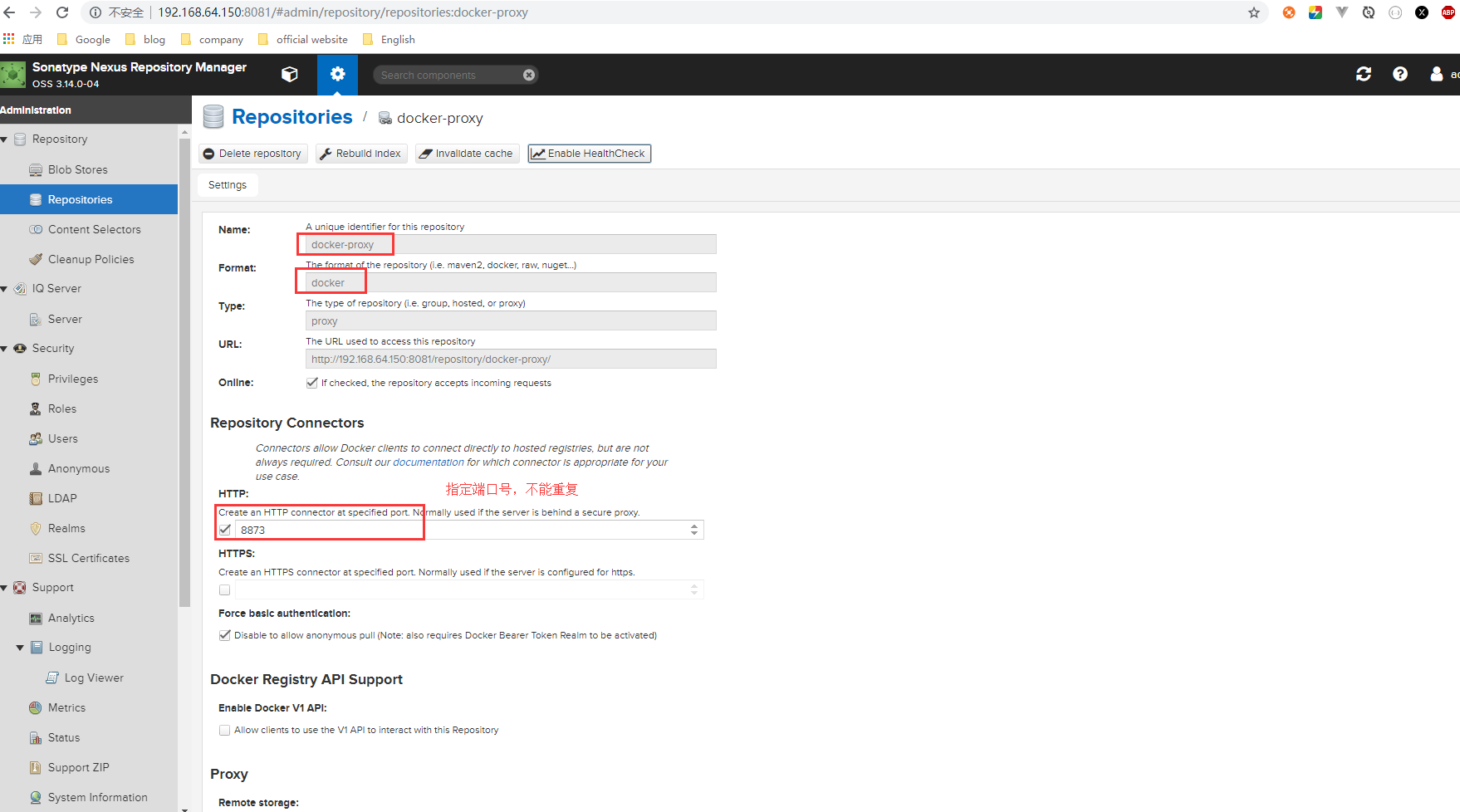Toggle the Online checkbox
Screen dimensions: 1460x812
[x=312, y=383]
